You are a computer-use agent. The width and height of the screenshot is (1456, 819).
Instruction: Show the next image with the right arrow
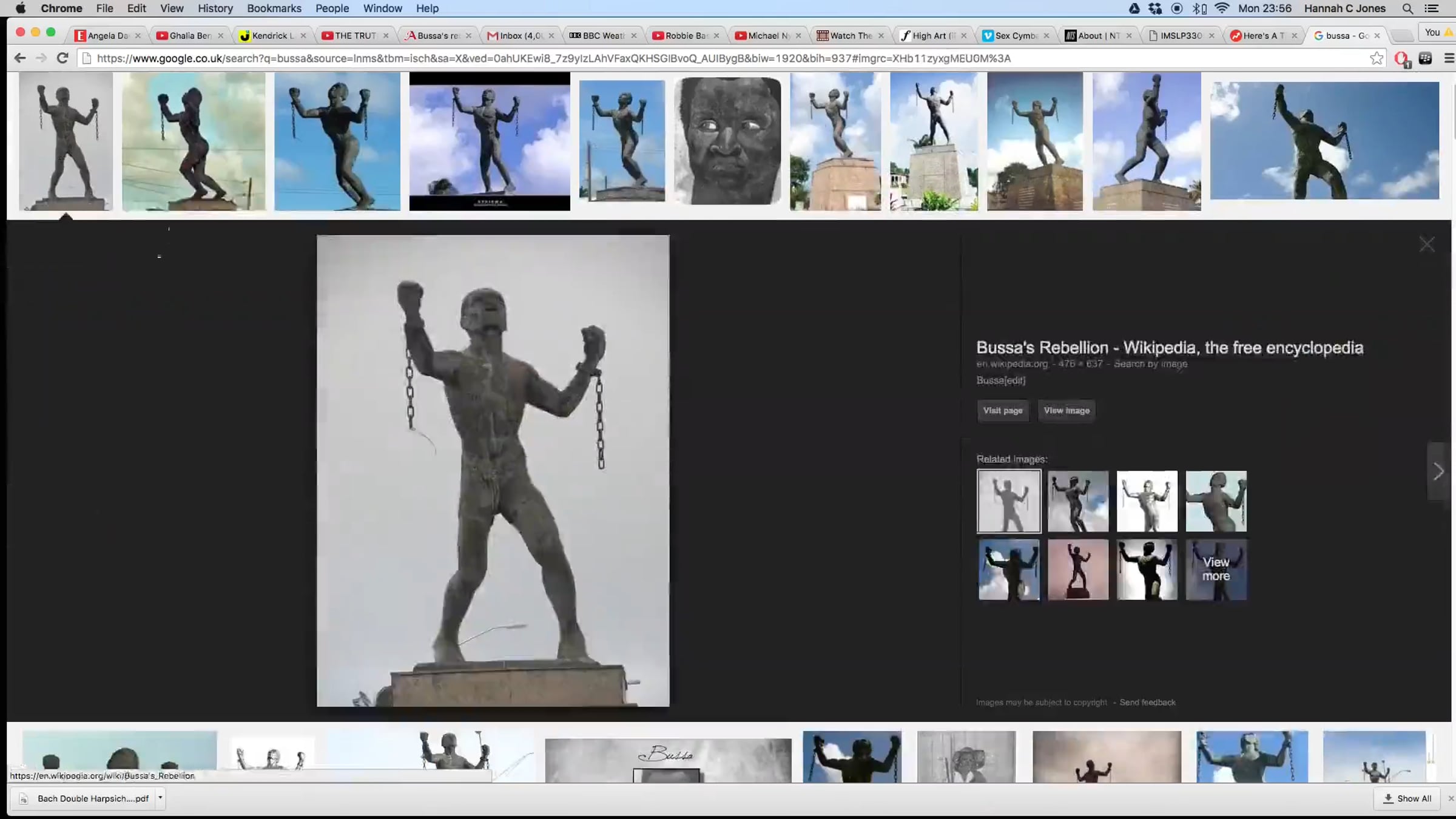click(x=1438, y=471)
